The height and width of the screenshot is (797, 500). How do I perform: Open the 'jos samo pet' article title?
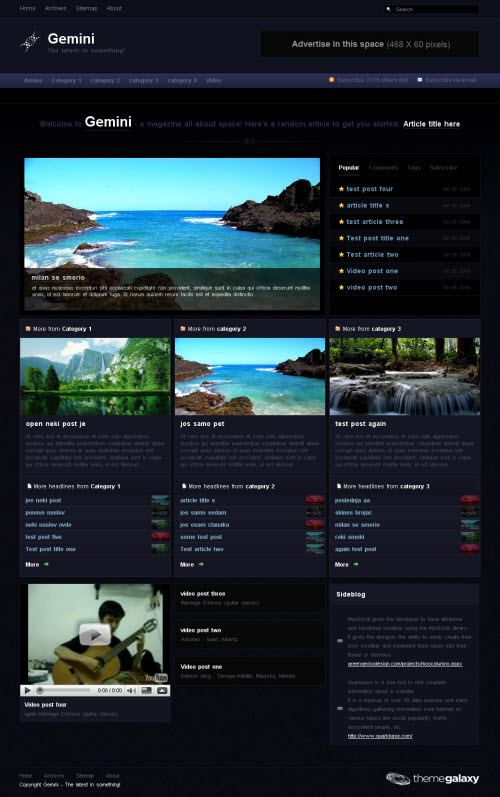pyautogui.click(x=202, y=424)
